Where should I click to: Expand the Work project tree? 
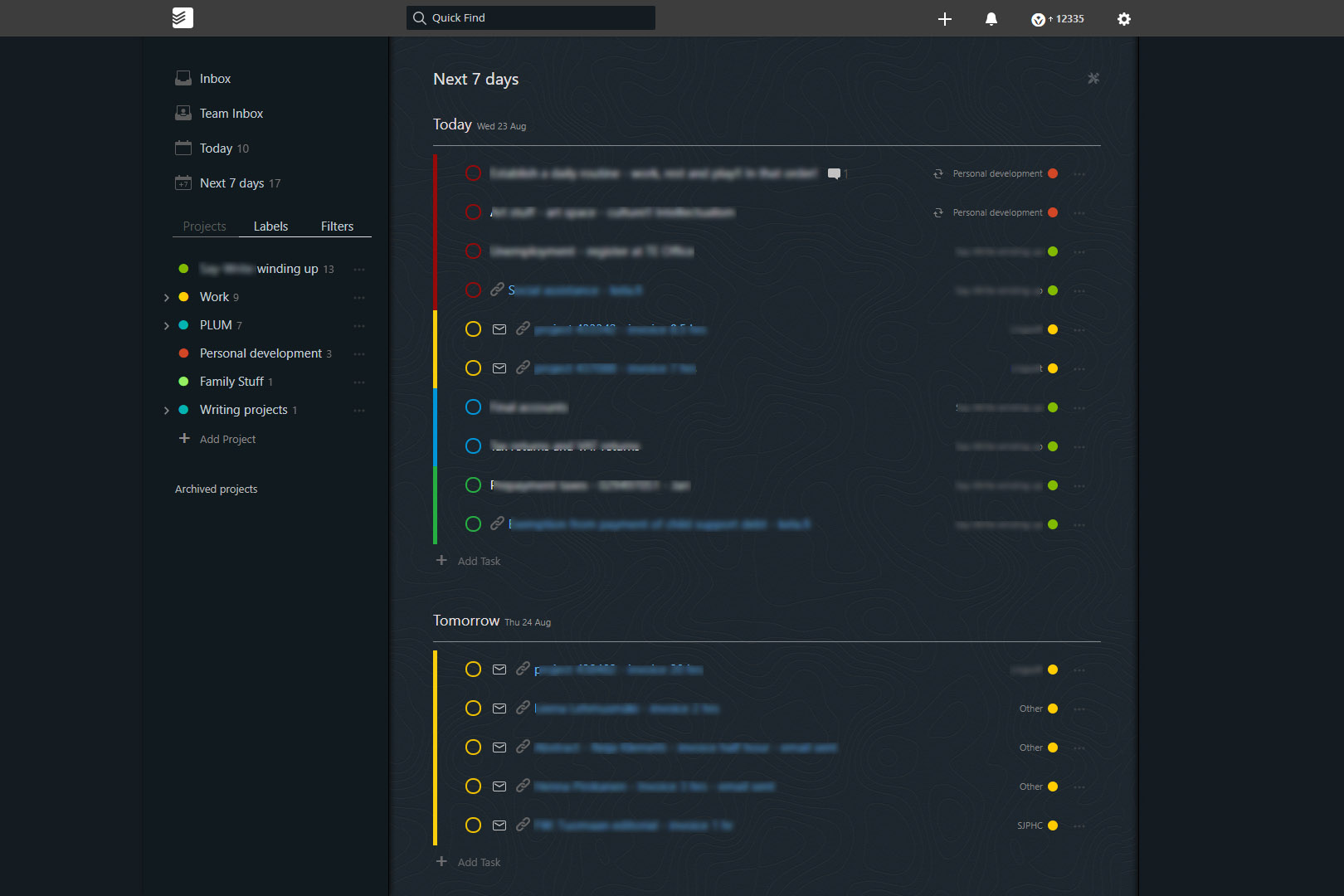point(167,298)
